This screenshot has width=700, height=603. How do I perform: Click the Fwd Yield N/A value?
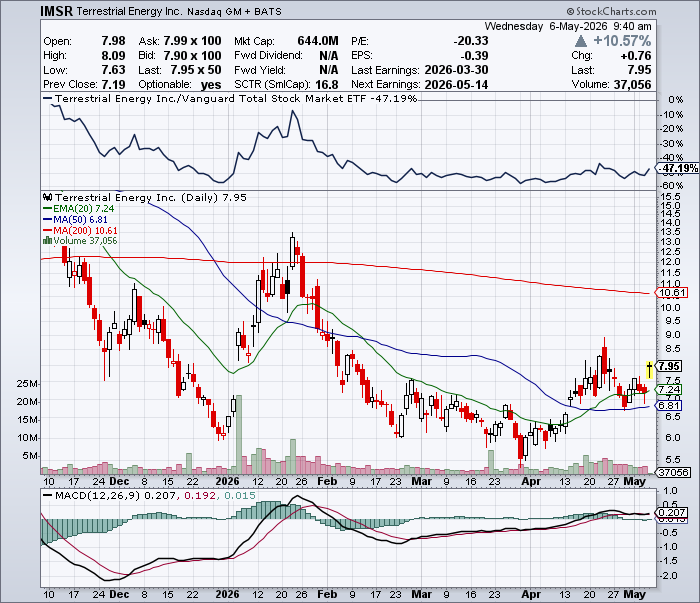click(329, 70)
